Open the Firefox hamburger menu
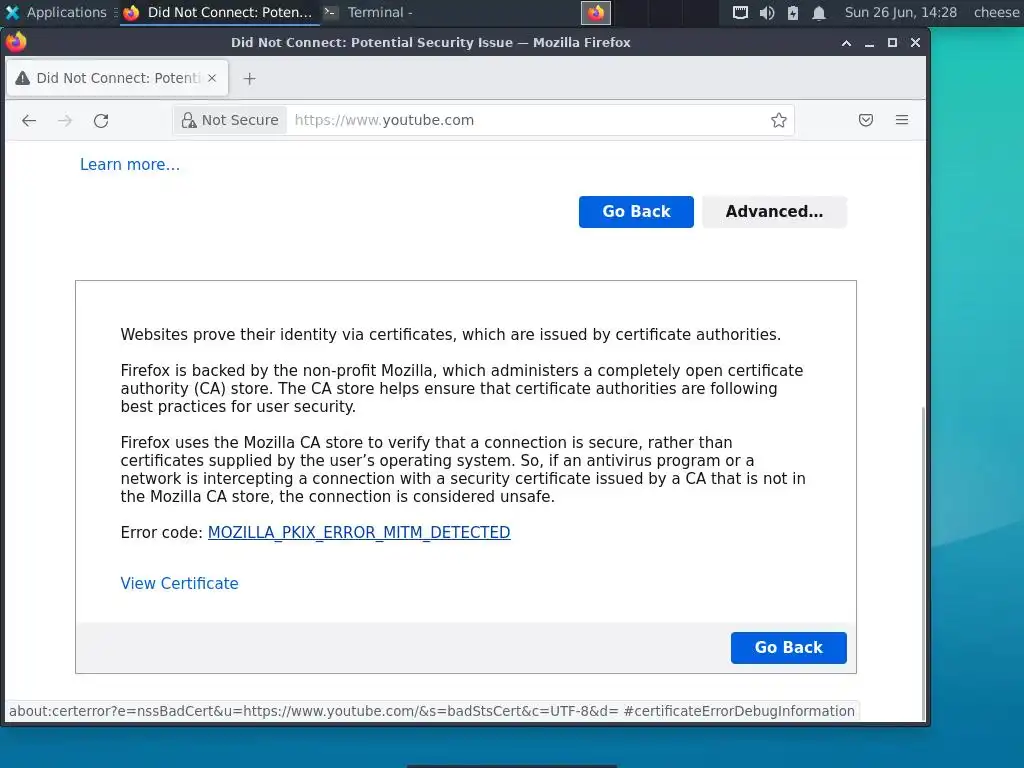Image resolution: width=1024 pixels, height=768 pixels. (902, 120)
